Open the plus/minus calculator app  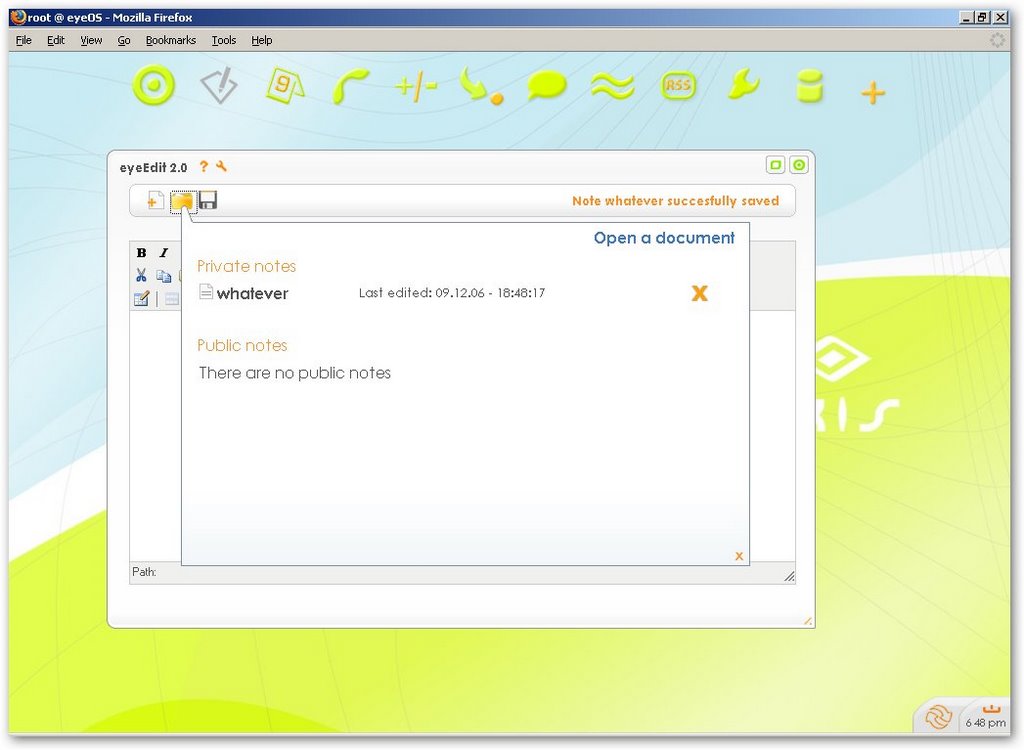[416, 87]
